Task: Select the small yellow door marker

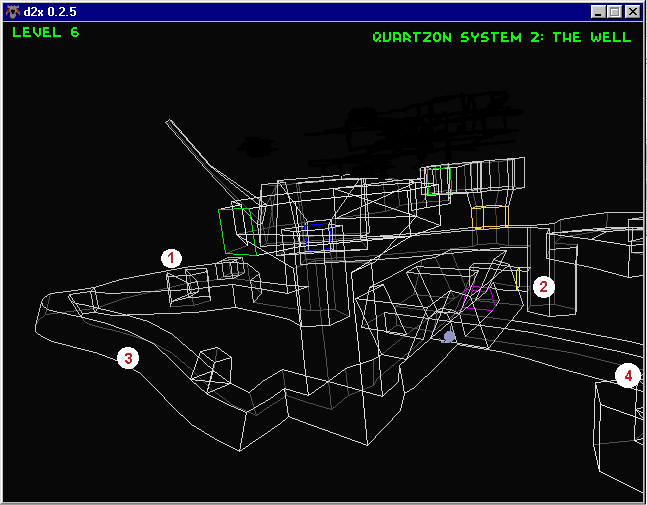Action: click(x=518, y=278)
